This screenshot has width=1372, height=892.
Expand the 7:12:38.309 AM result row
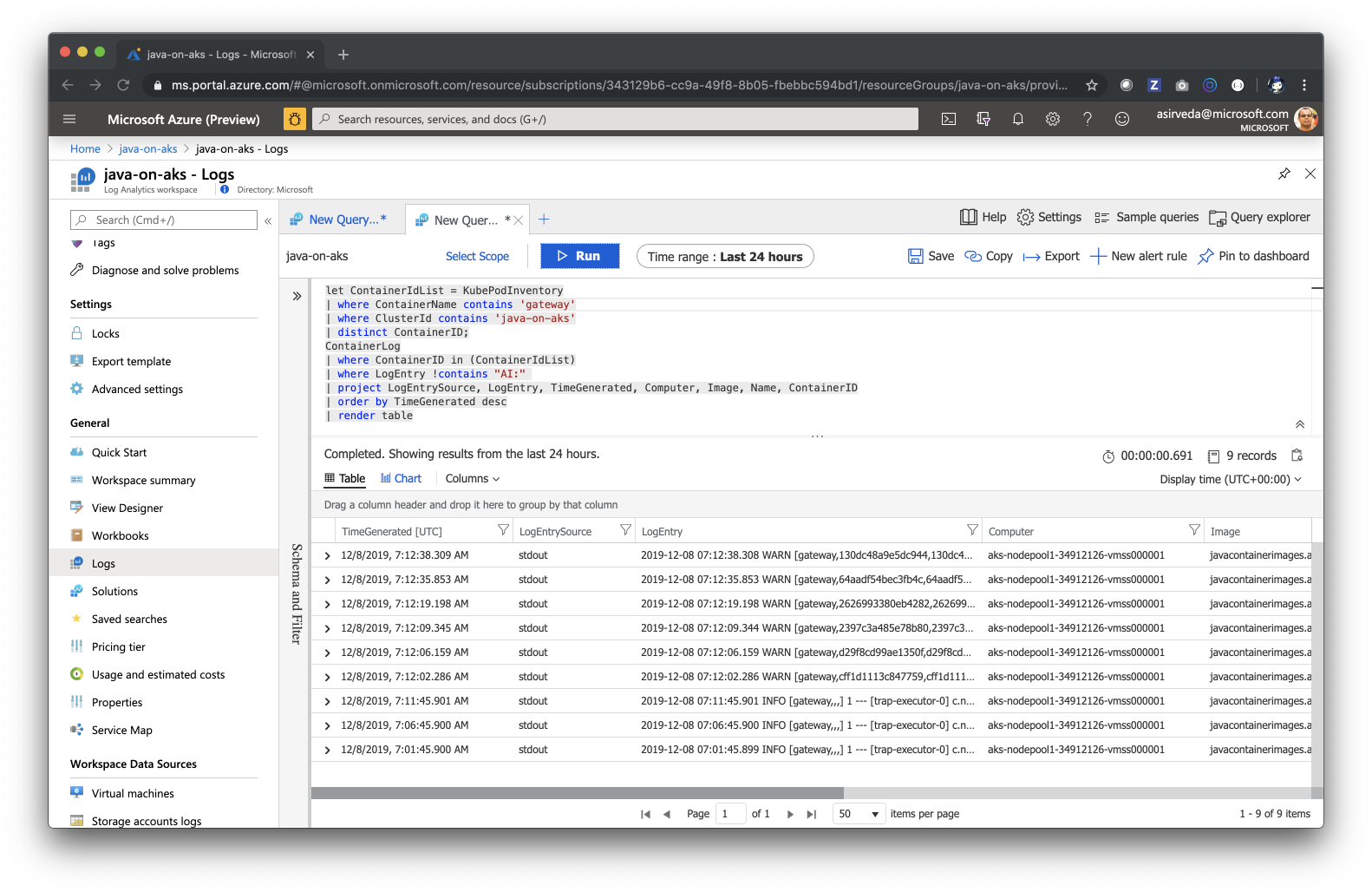327,555
